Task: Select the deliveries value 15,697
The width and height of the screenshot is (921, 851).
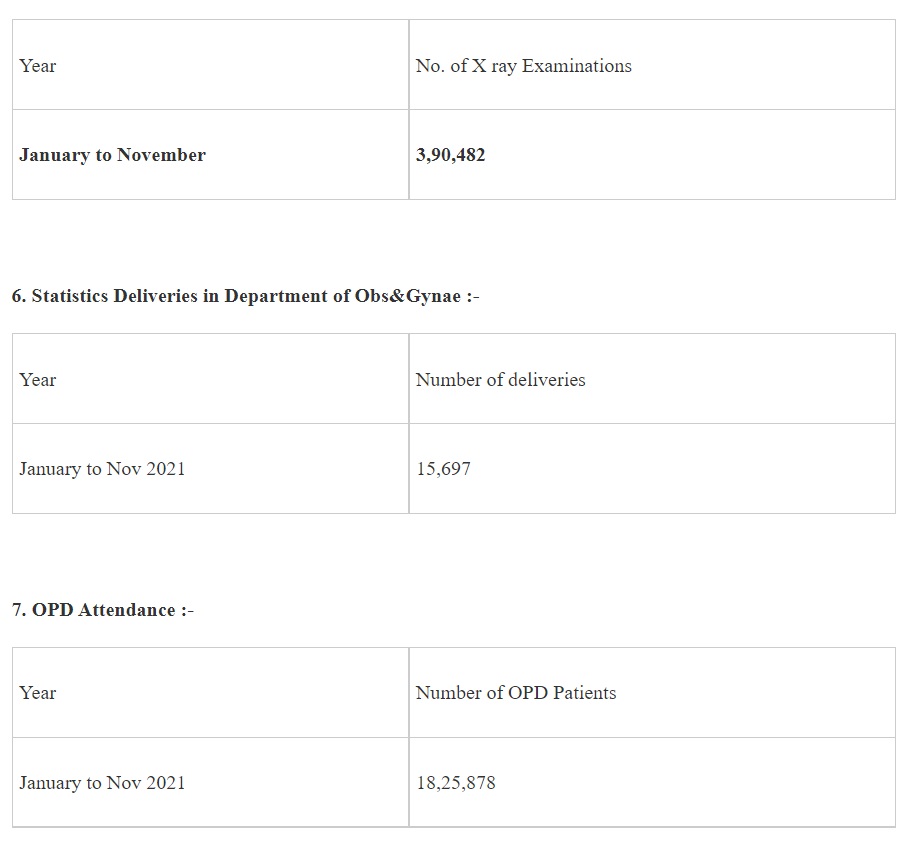Action: coord(443,469)
